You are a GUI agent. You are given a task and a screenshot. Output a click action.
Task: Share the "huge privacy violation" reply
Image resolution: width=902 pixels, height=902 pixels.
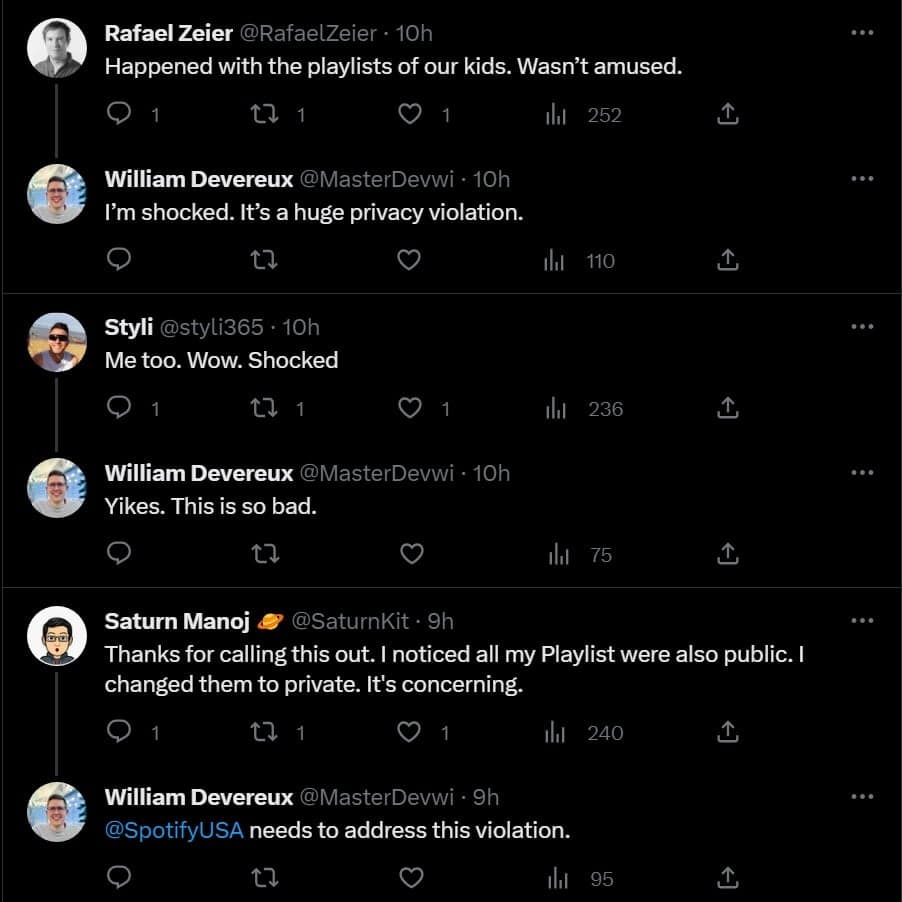pos(728,261)
